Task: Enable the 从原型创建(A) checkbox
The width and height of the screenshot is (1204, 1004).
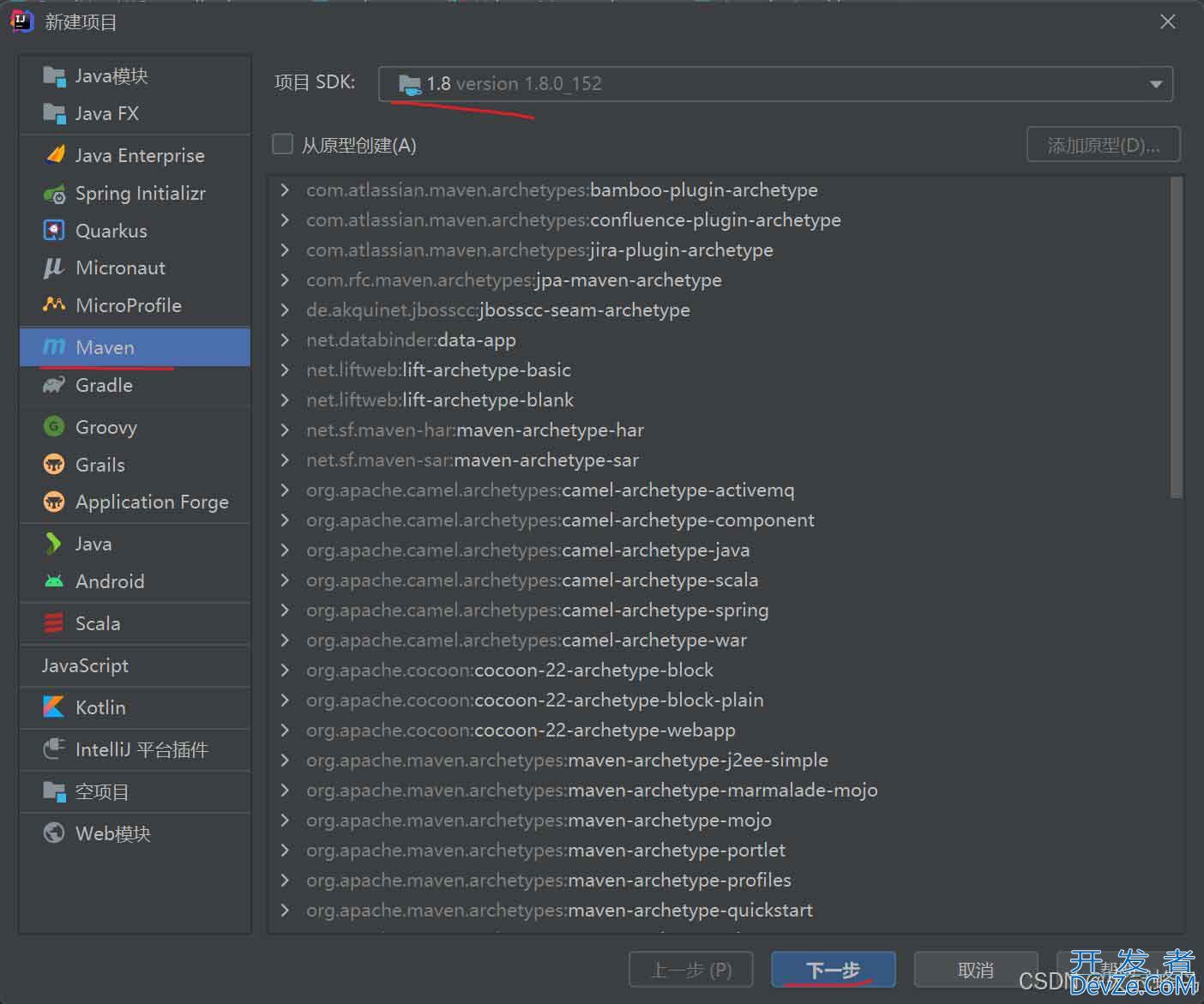Action: (283, 144)
